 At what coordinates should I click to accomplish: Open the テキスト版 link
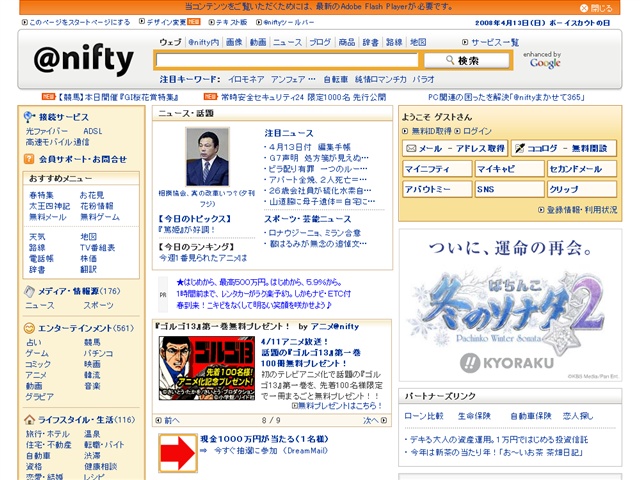tap(231, 22)
